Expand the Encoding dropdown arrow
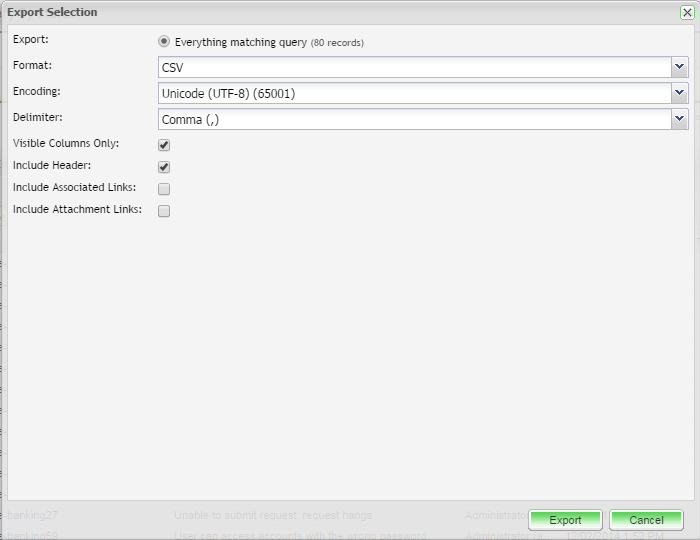The height and width of the screenshot is (540, 700). tap(680, 93)
